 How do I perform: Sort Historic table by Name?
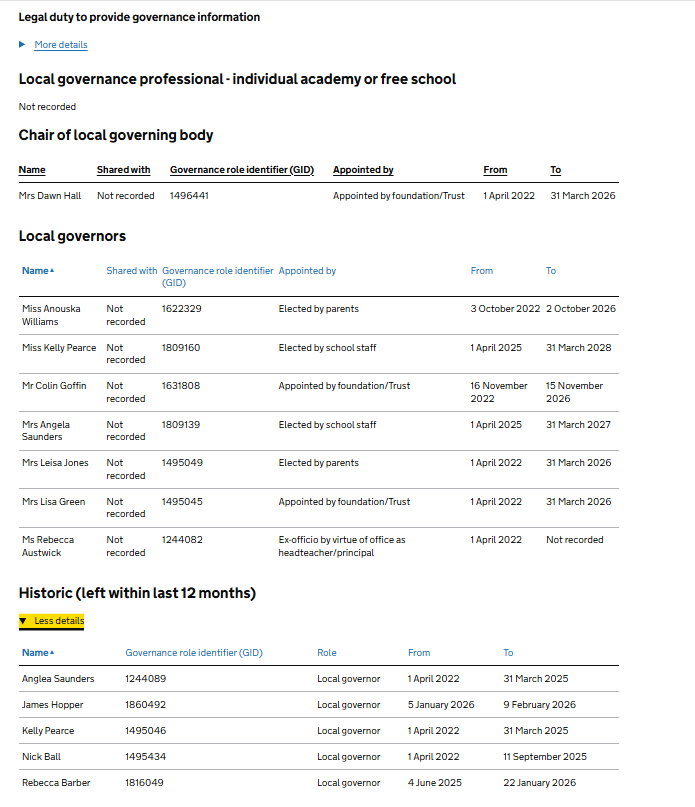point(36,653)
